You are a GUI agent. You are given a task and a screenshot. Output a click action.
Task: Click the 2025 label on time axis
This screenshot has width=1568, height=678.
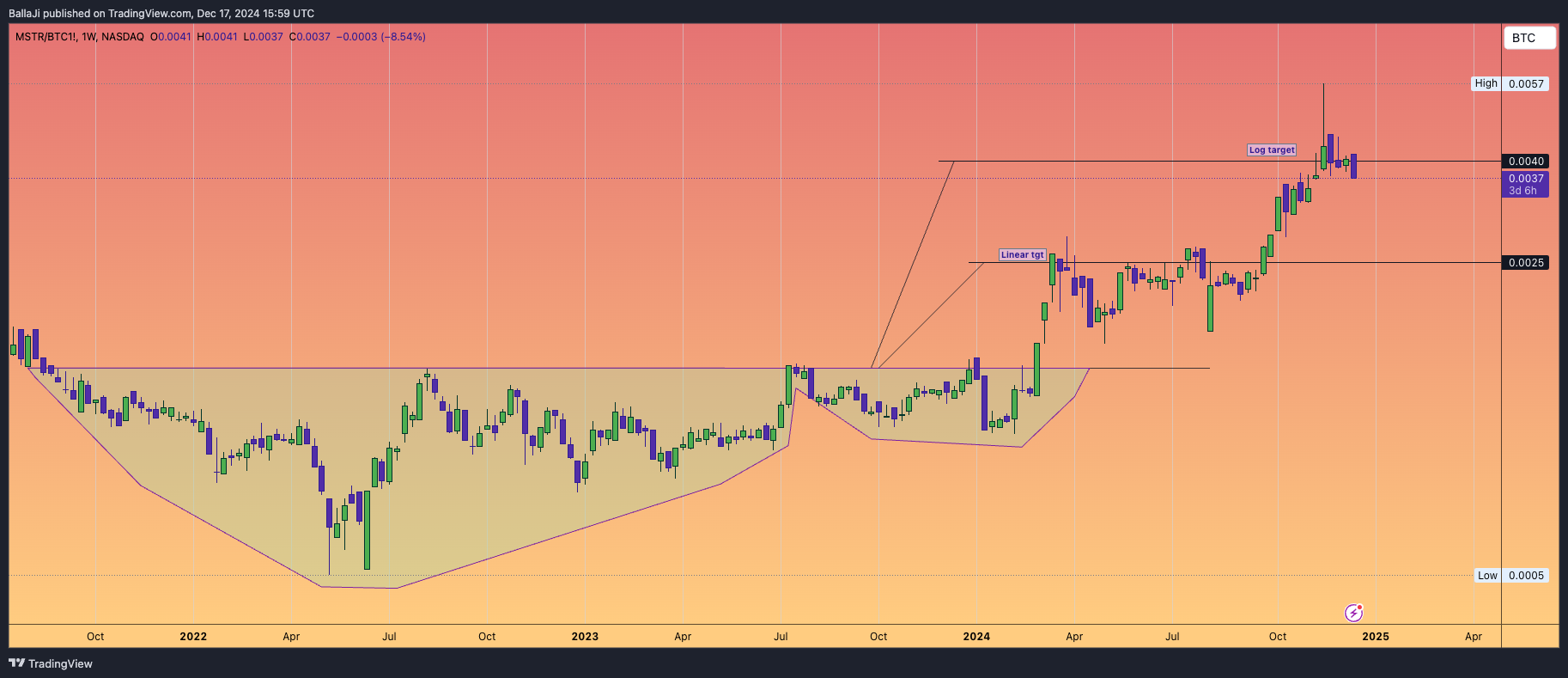click(1376, 637)
